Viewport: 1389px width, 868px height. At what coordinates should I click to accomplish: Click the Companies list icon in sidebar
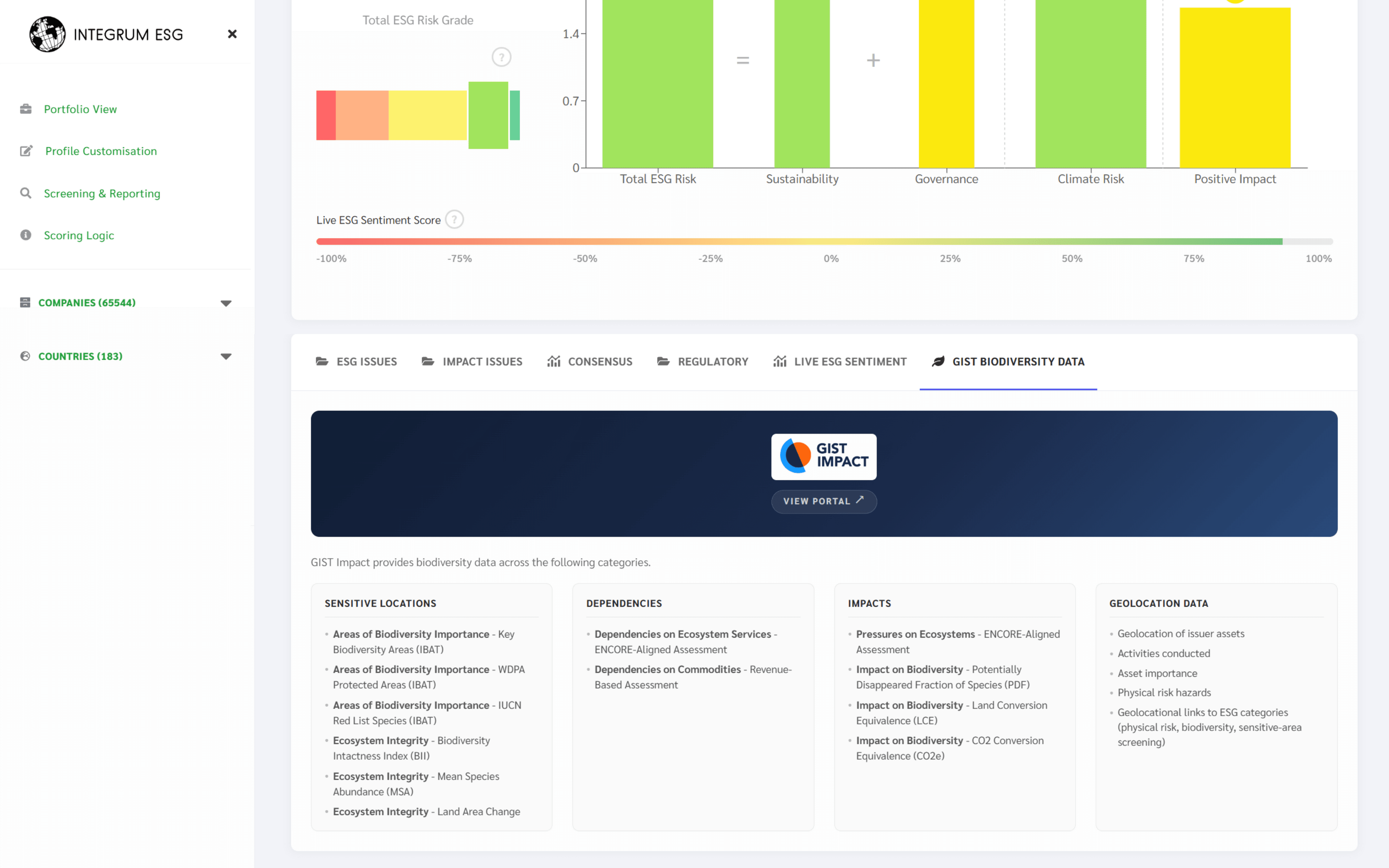point(26,302)
